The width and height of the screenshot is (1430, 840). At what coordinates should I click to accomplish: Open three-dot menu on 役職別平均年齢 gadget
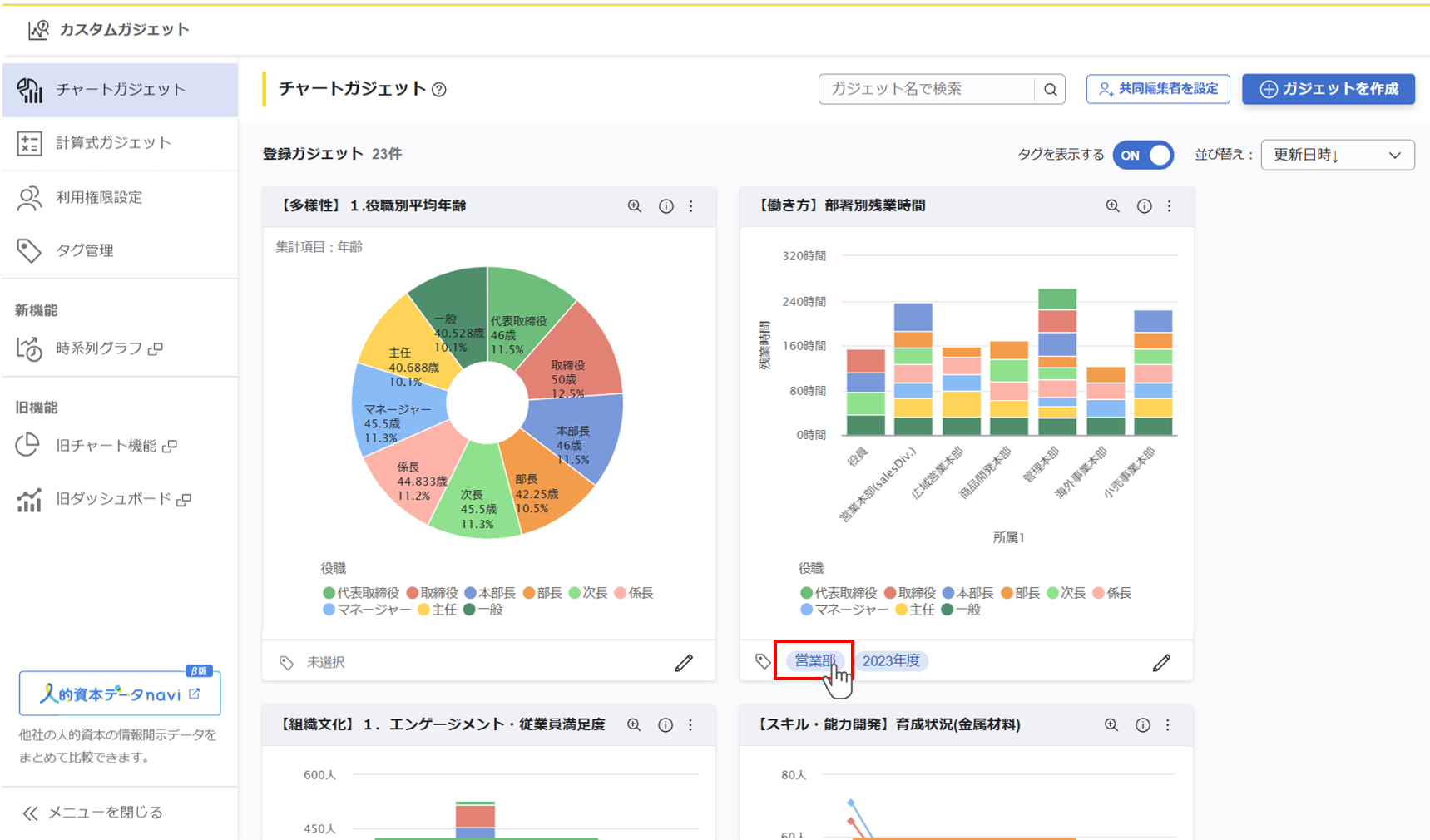[691, 206]
